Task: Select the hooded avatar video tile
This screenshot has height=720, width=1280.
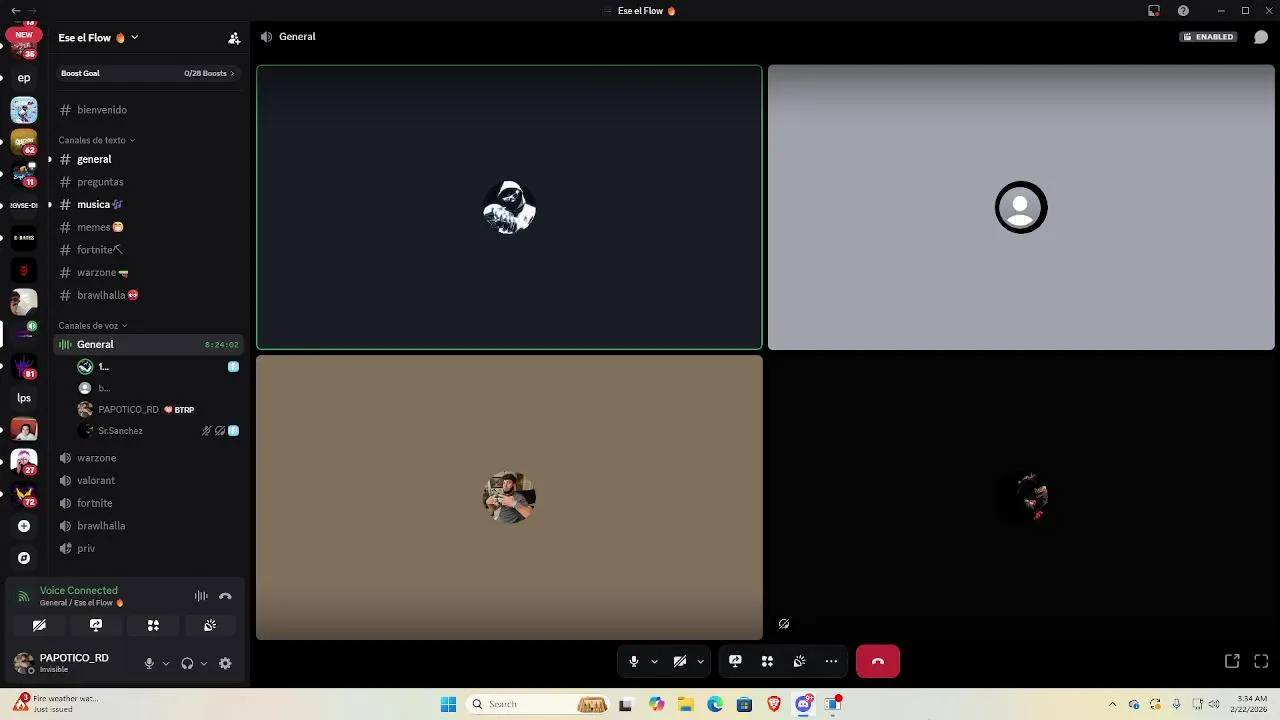Action: 509,207
